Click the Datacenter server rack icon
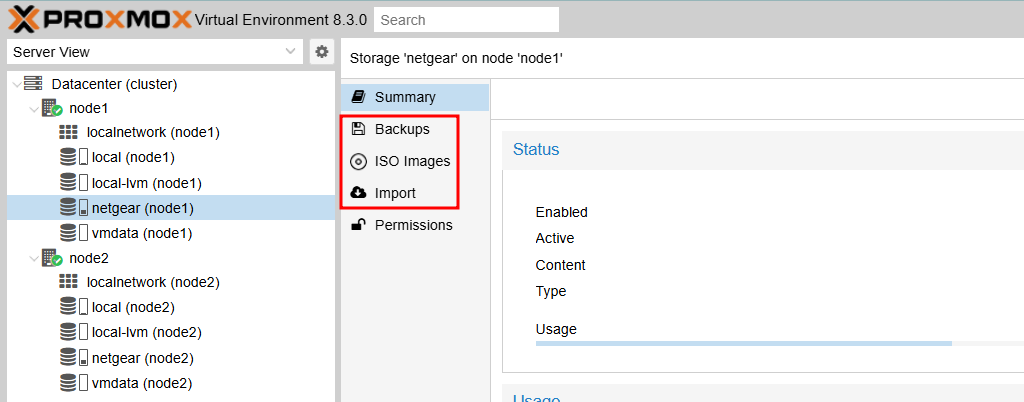Viewport: 1024px width, 402px height. (33, 84)
